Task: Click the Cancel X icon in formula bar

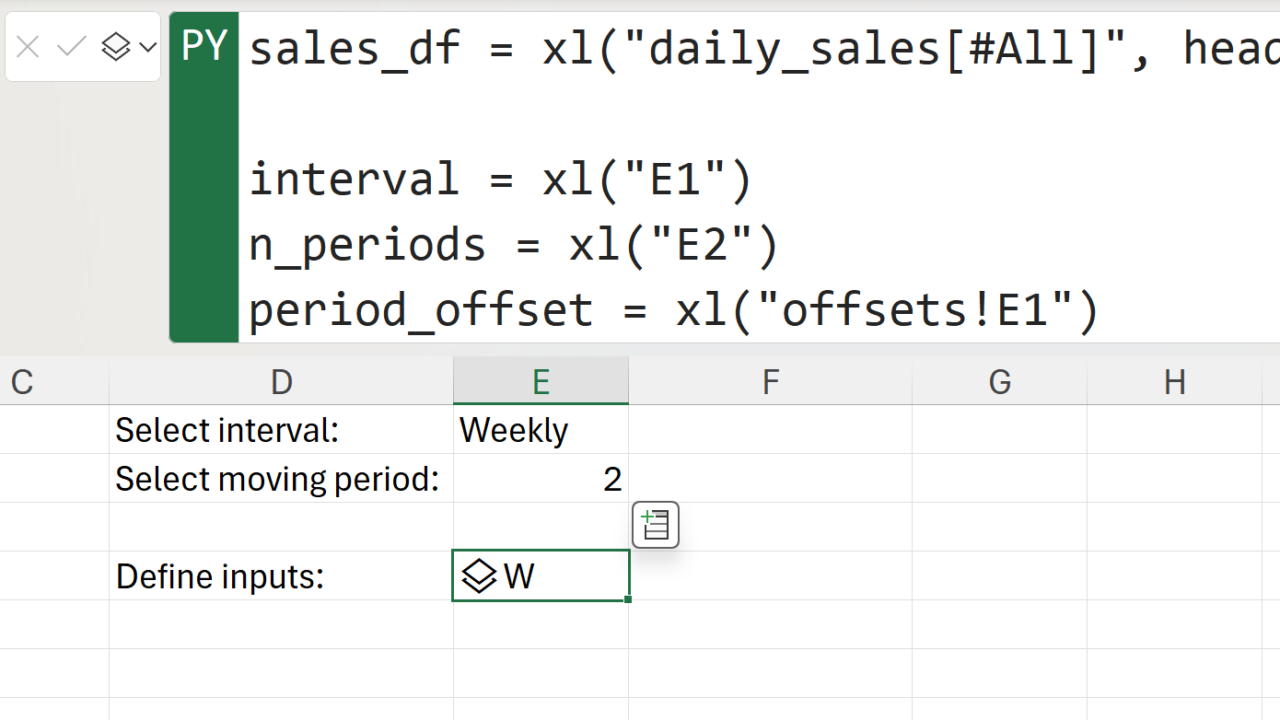Action: tap(28, 47)
